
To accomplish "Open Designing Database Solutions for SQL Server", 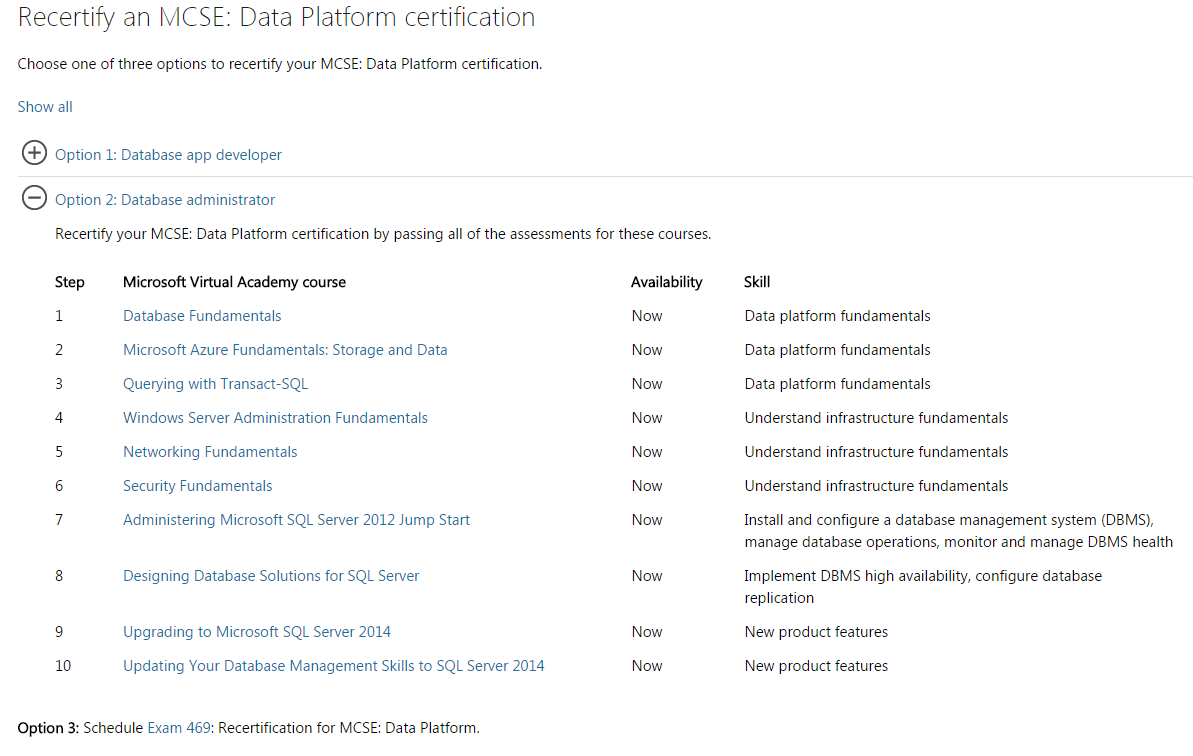I will pos(271,576).
